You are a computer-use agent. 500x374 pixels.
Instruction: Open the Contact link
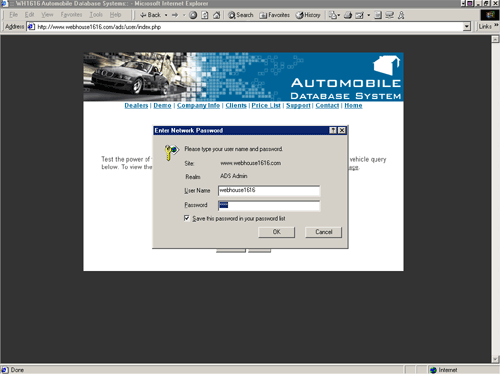pos(327,105)
